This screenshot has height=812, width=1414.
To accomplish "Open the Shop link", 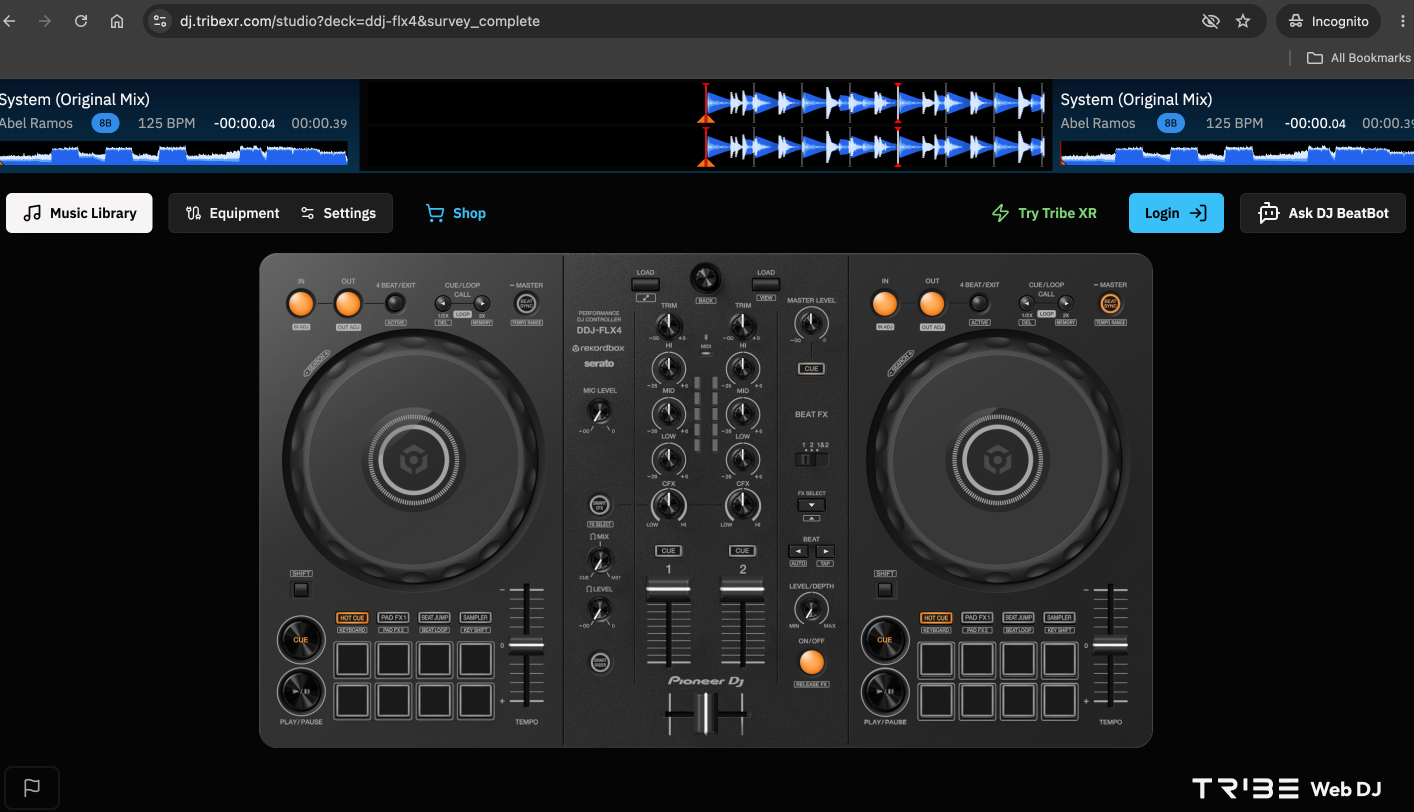I will coord(456,213).
